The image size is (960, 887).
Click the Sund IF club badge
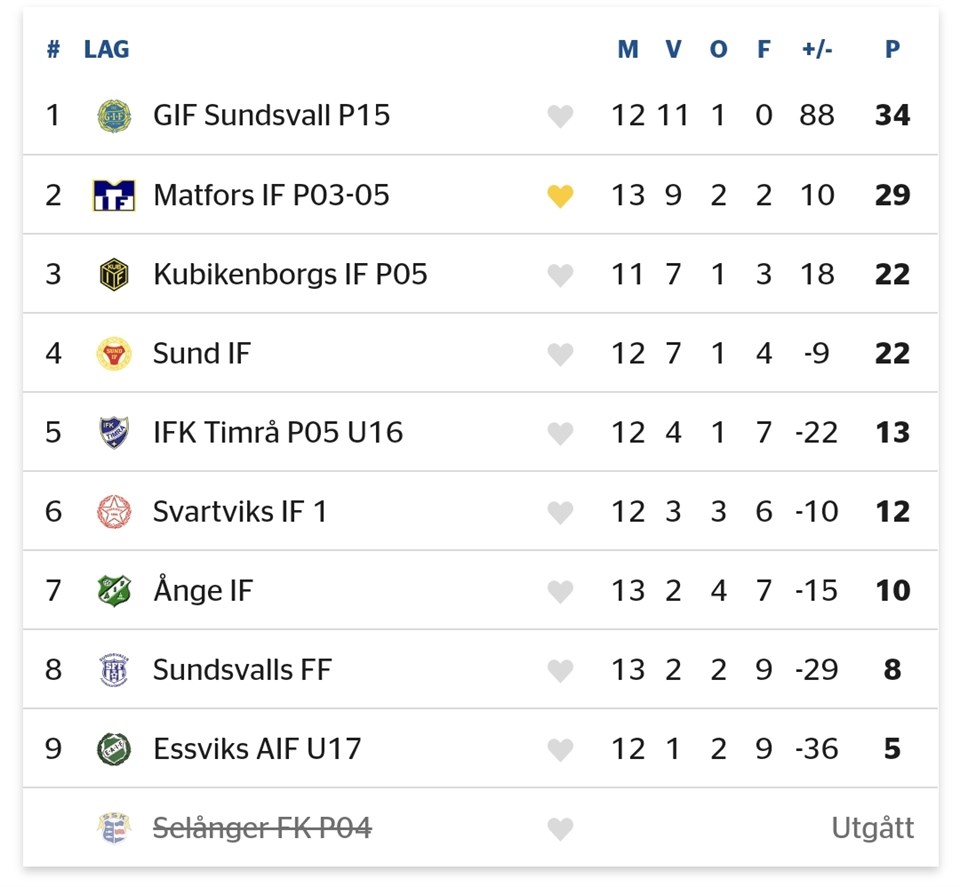click(x=113, y=353)
